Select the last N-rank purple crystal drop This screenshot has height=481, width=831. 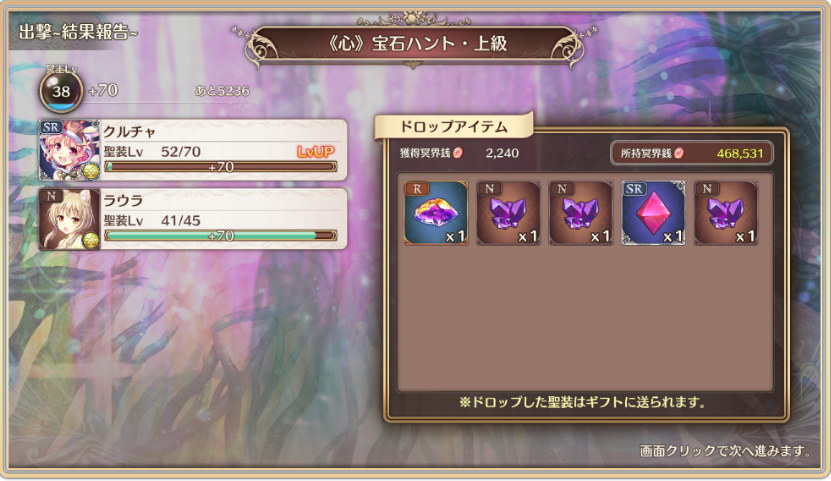[726, 213]
